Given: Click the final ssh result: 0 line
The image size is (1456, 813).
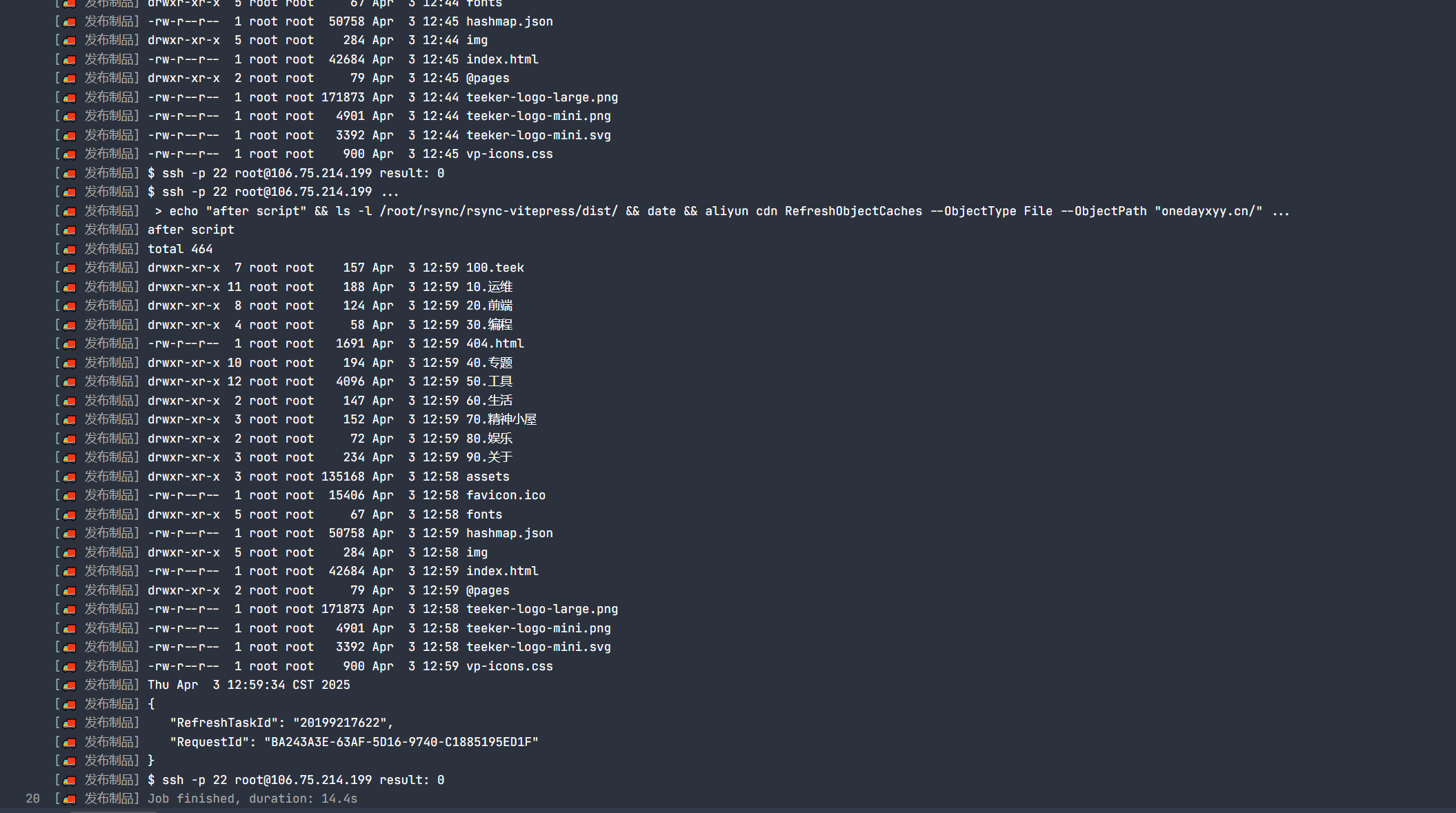Looking at the screenshot, I should [296, 780].
